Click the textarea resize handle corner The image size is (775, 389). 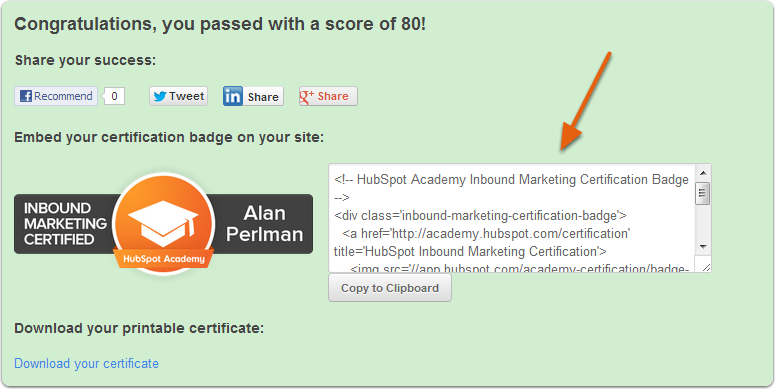(705, 267)
